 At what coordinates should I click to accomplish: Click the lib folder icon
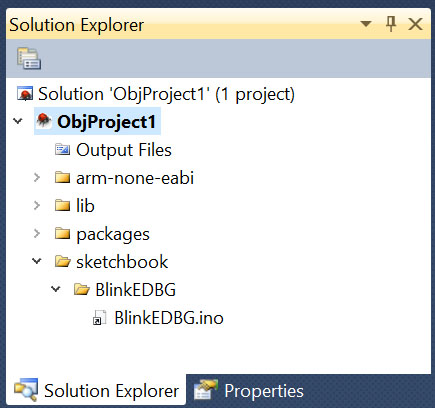[x=62, y=205]
